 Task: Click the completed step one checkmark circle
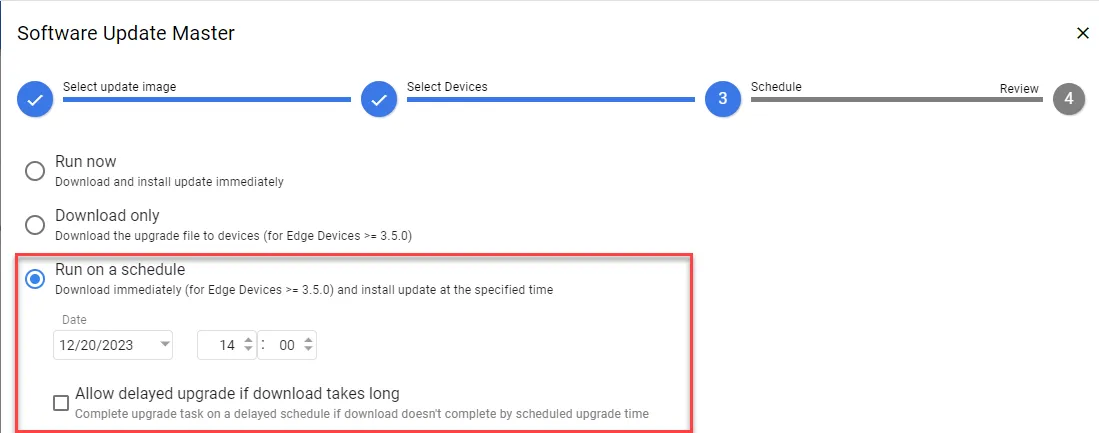(35, 99)
